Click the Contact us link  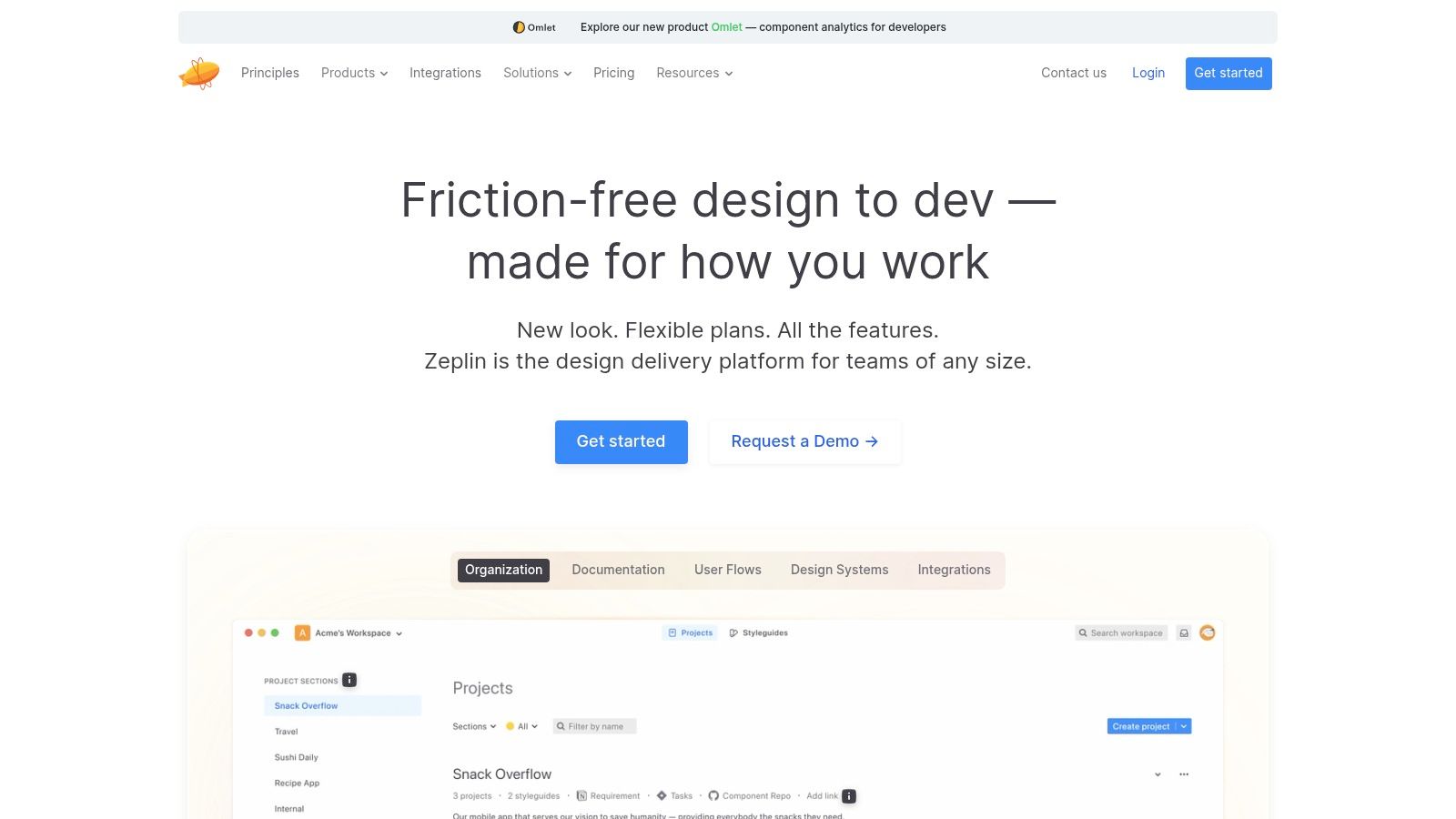[x=1074, y=73]
